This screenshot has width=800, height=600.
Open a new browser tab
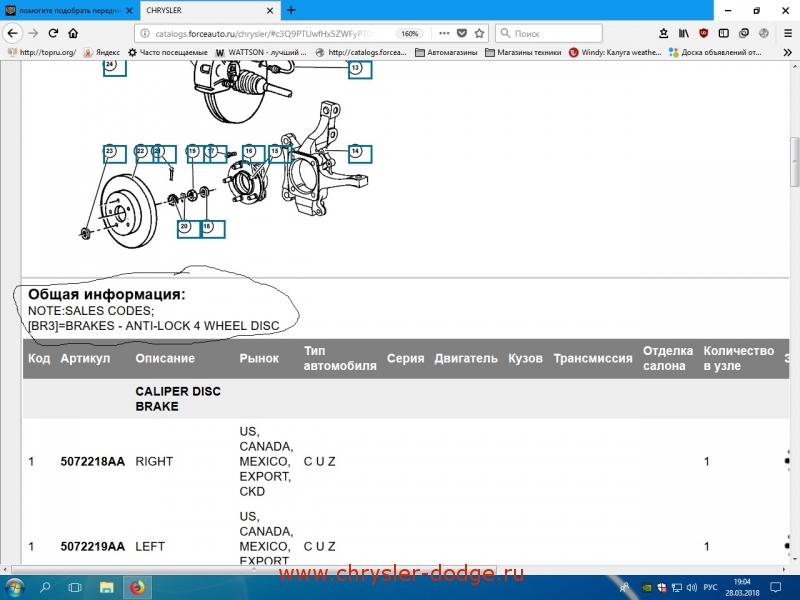291,10
